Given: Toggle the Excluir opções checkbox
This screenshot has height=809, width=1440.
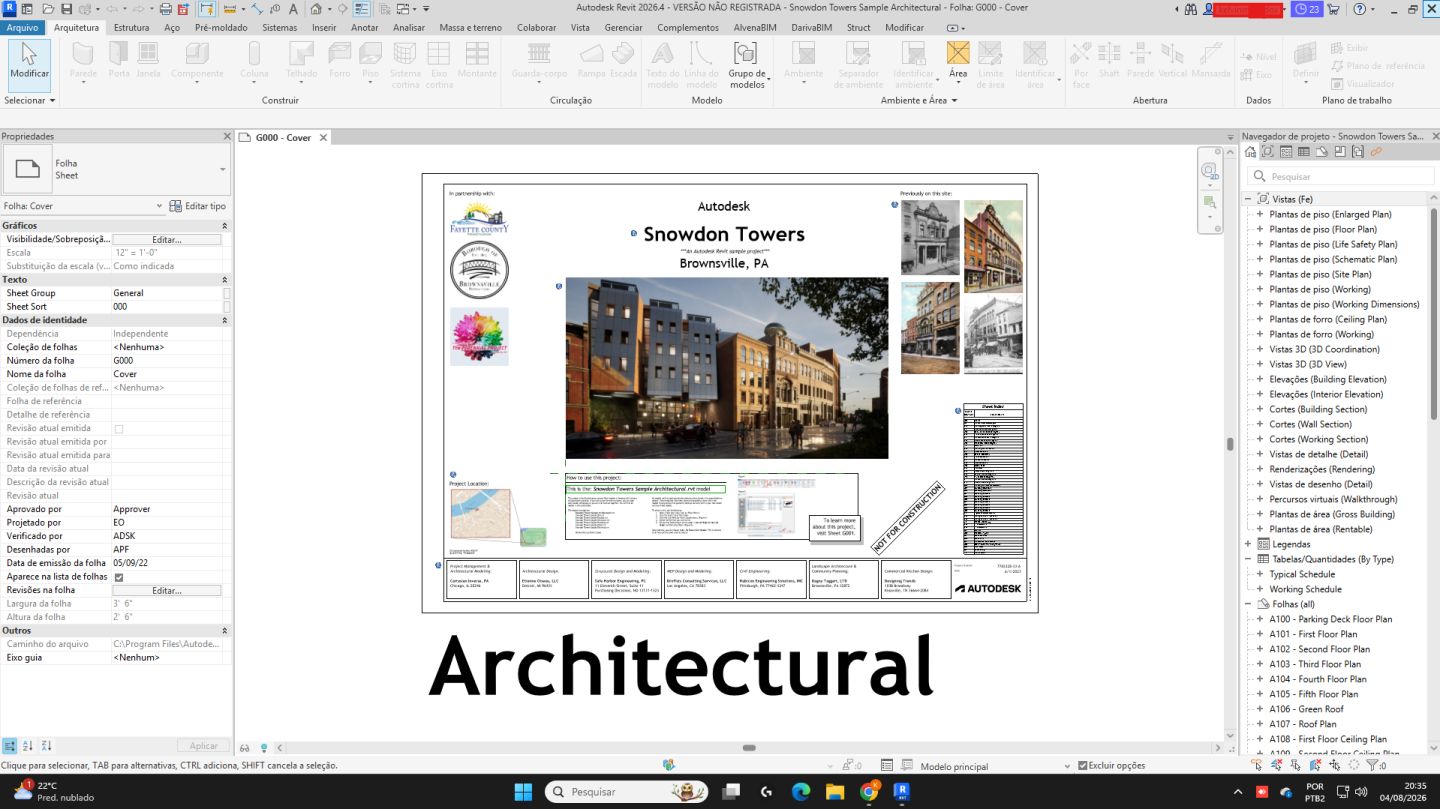Looking at the screenshot, I should click(x=1082, y=766).
